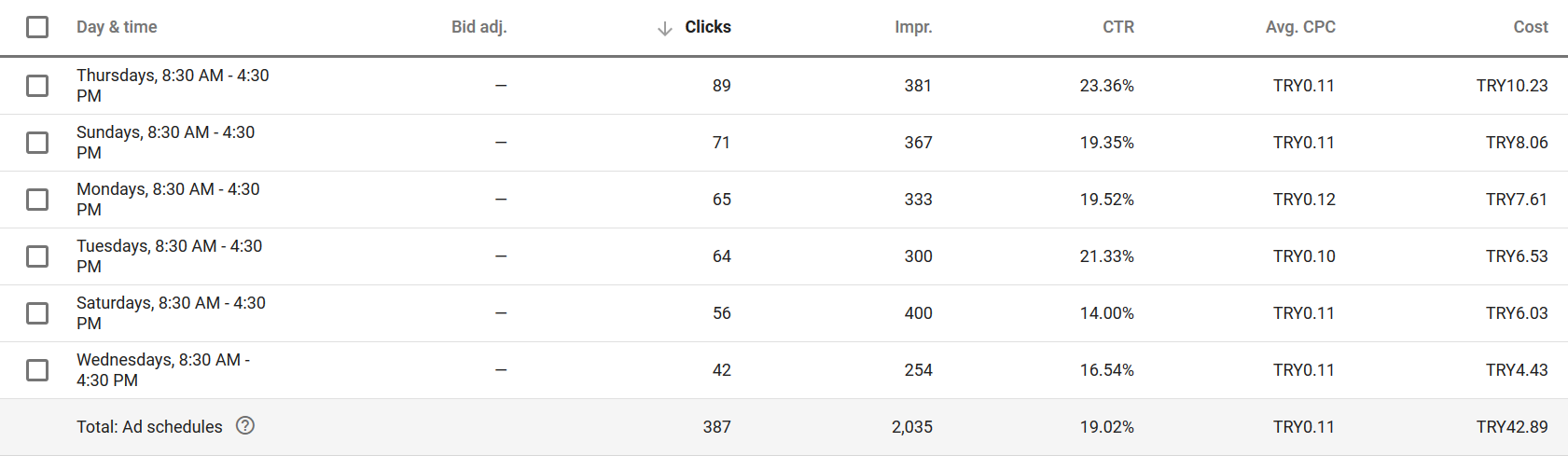This screenshot has height=456, width=1568.
Task: Edit bid adjustment dash for Thursdays row
Action: pyautogui.click(x=501, y=86)
